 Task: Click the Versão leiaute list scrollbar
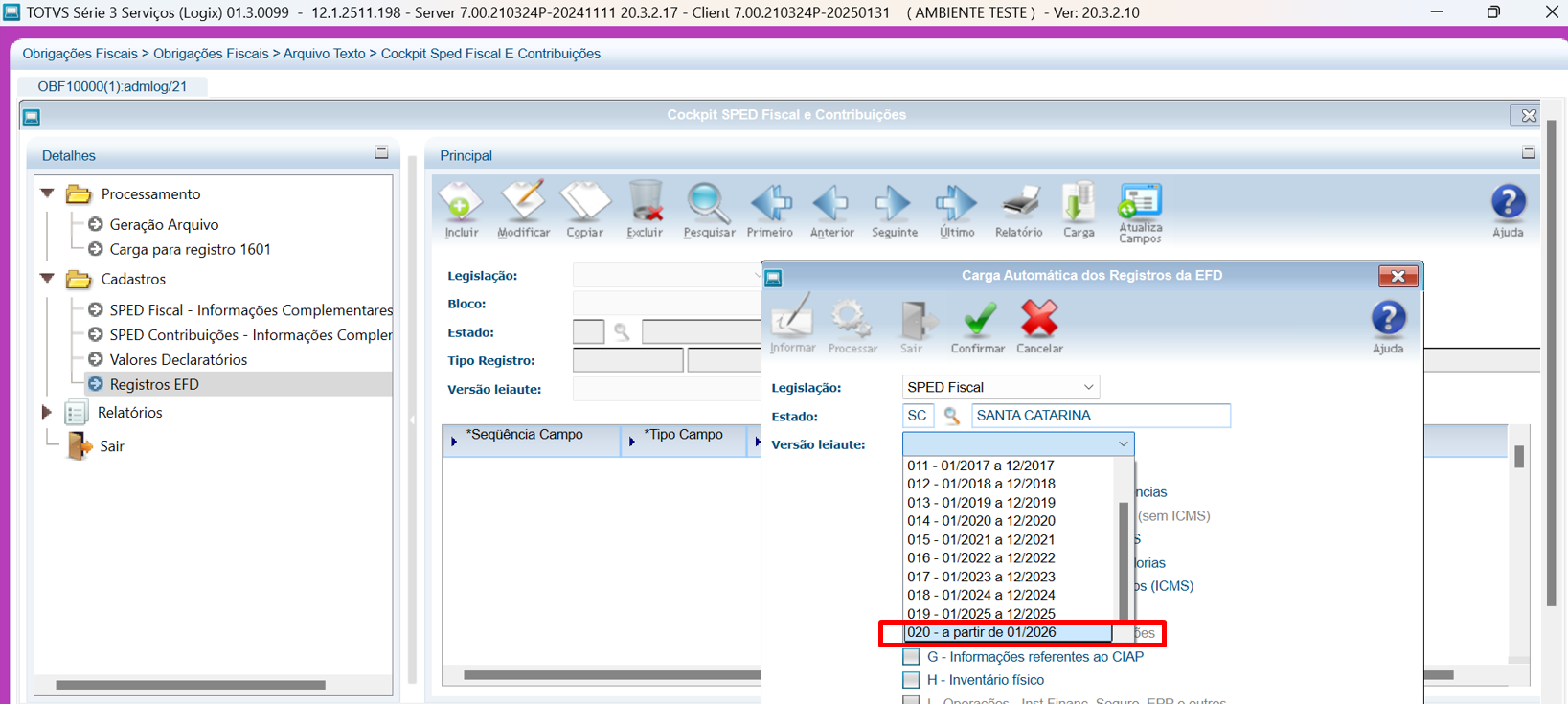(x=1124, y=561)
